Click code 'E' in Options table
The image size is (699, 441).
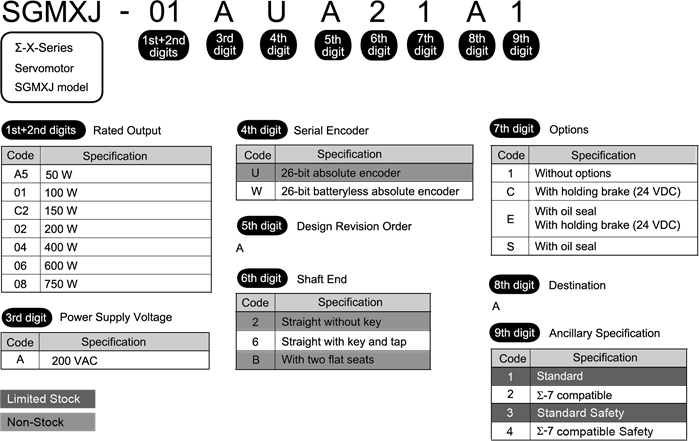510,219
